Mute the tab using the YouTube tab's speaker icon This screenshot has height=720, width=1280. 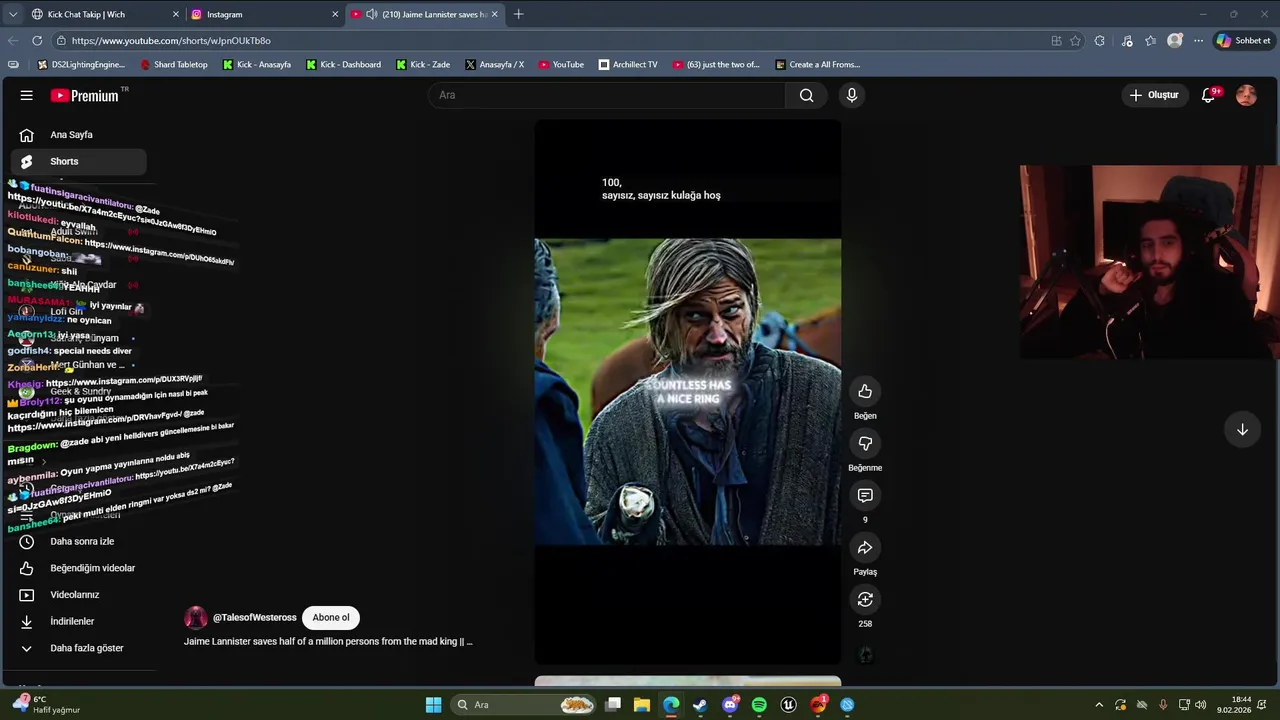click(x=371, y=14)
